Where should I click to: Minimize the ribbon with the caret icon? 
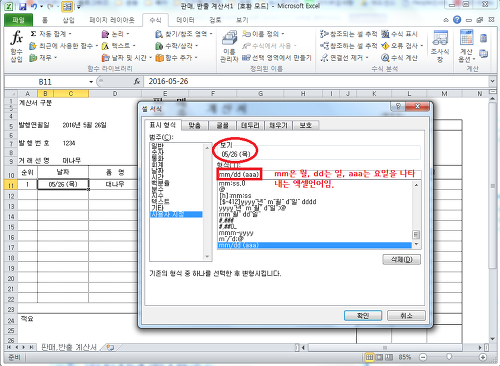point(446,20)
